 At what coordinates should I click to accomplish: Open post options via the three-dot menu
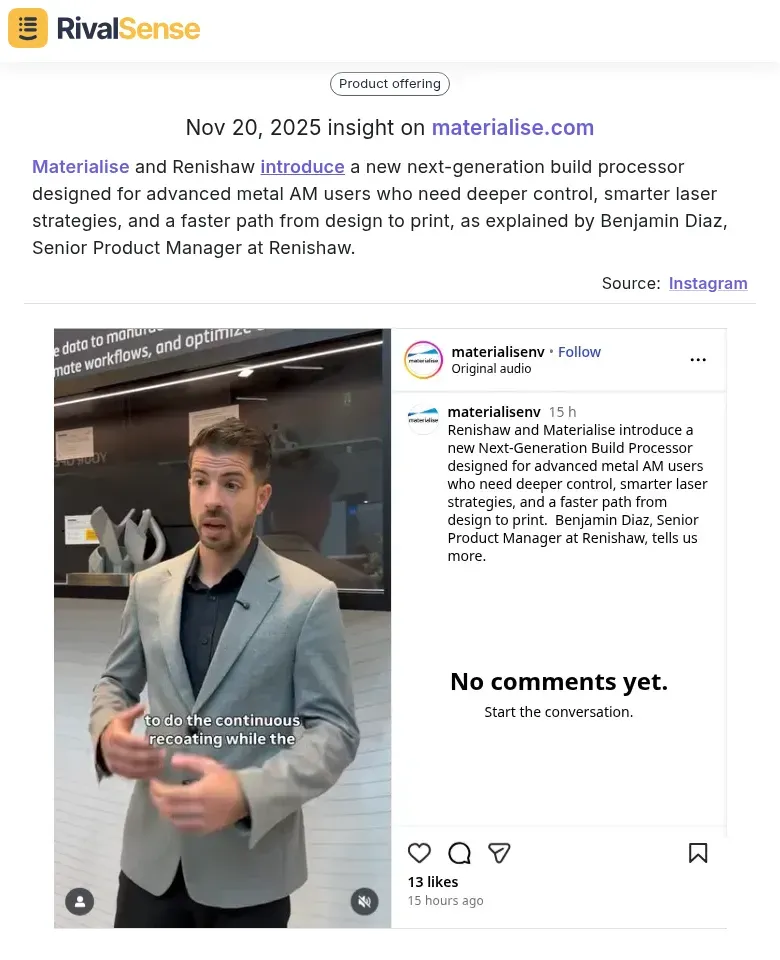pyautogui.click(x=698, y=360)
